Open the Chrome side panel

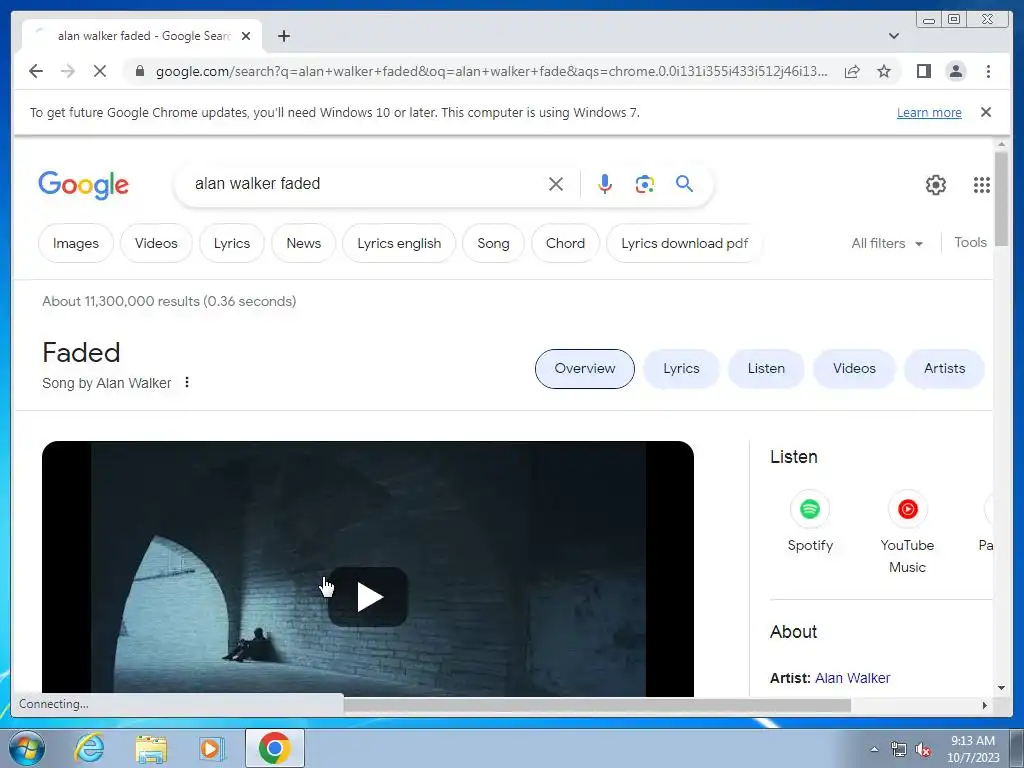[923, 71]
